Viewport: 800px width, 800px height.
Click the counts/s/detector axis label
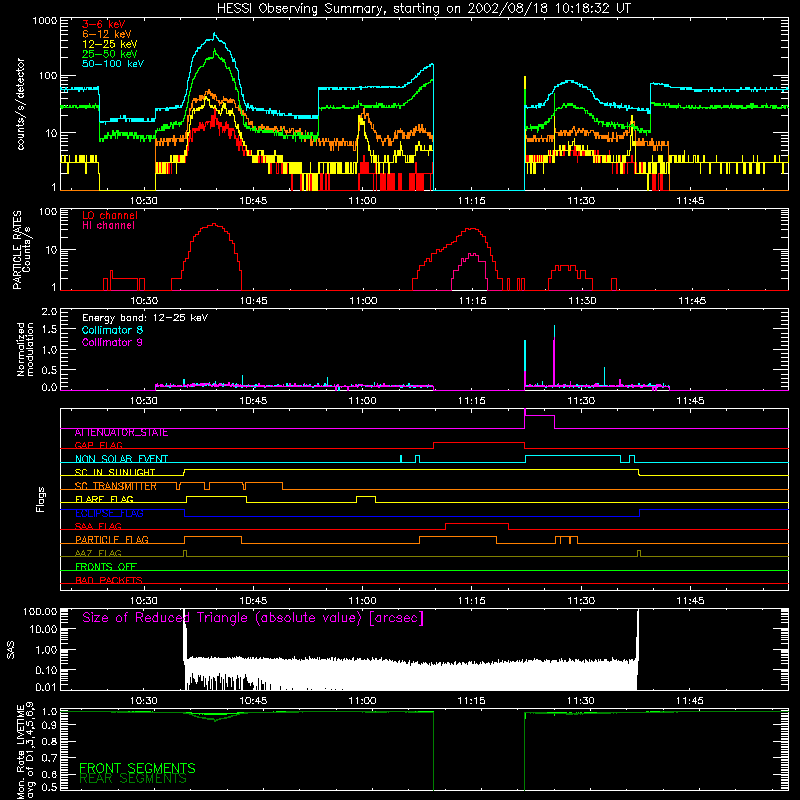pos(20,104)
